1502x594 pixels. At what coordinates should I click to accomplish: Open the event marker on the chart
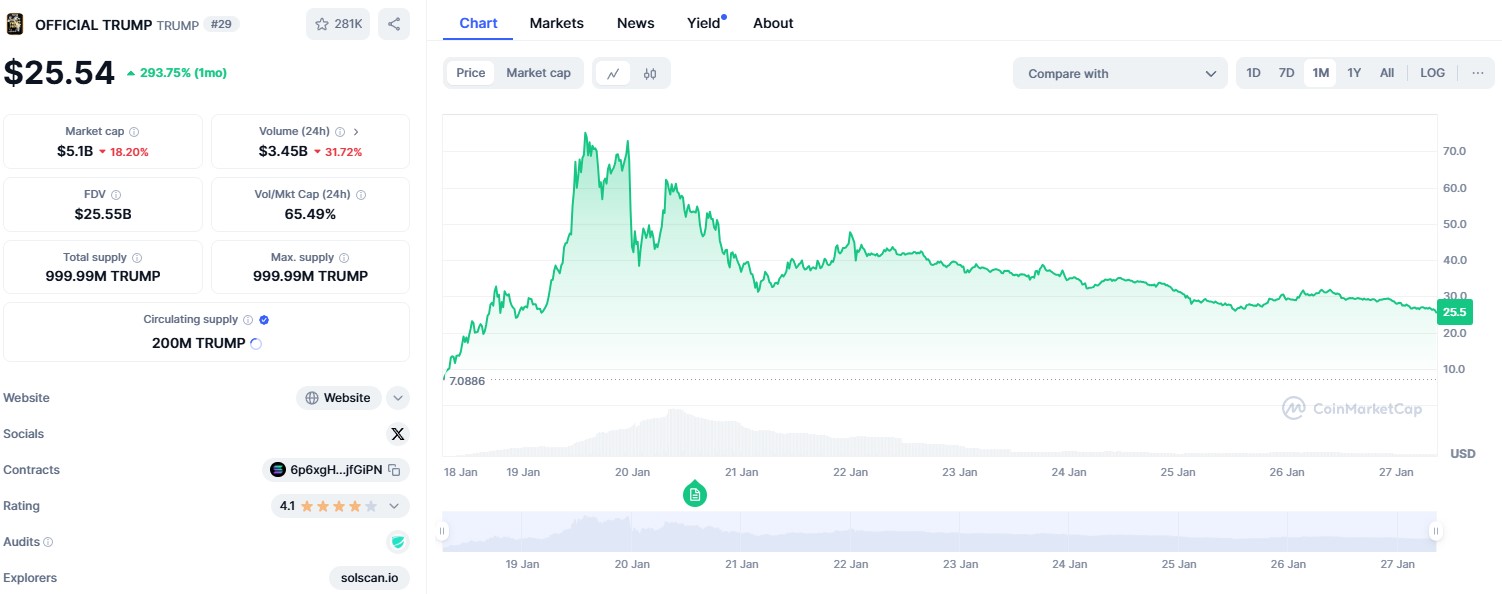694,493
